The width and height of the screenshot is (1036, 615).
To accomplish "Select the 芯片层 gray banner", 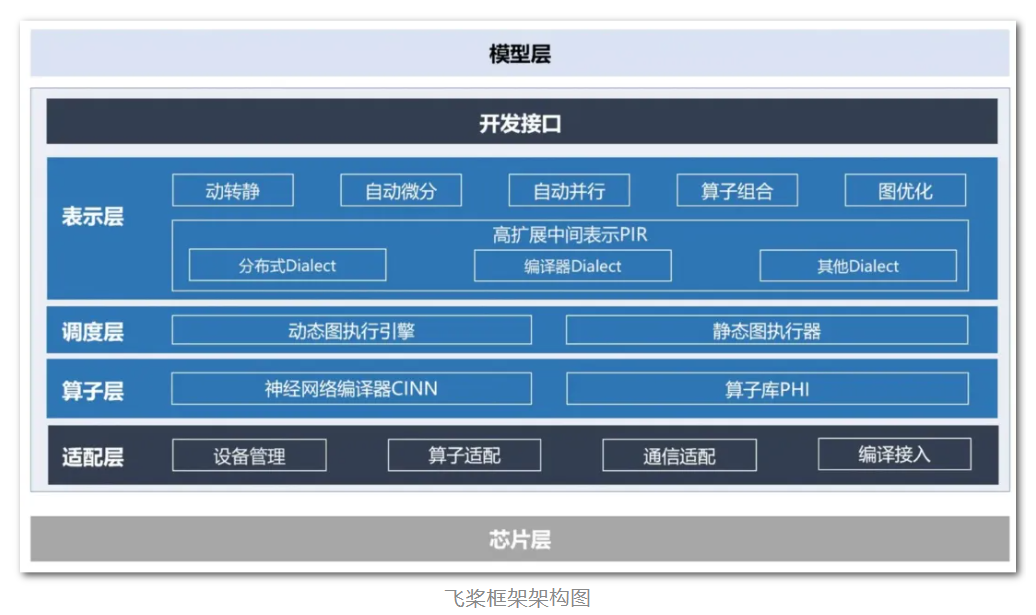I will (x=519, y=539).
